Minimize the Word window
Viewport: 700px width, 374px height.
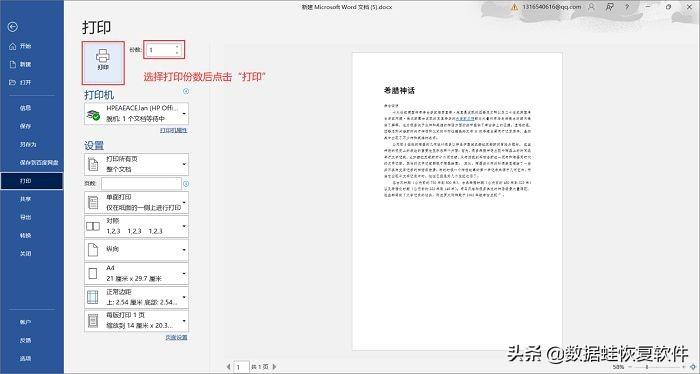[647, 7]
